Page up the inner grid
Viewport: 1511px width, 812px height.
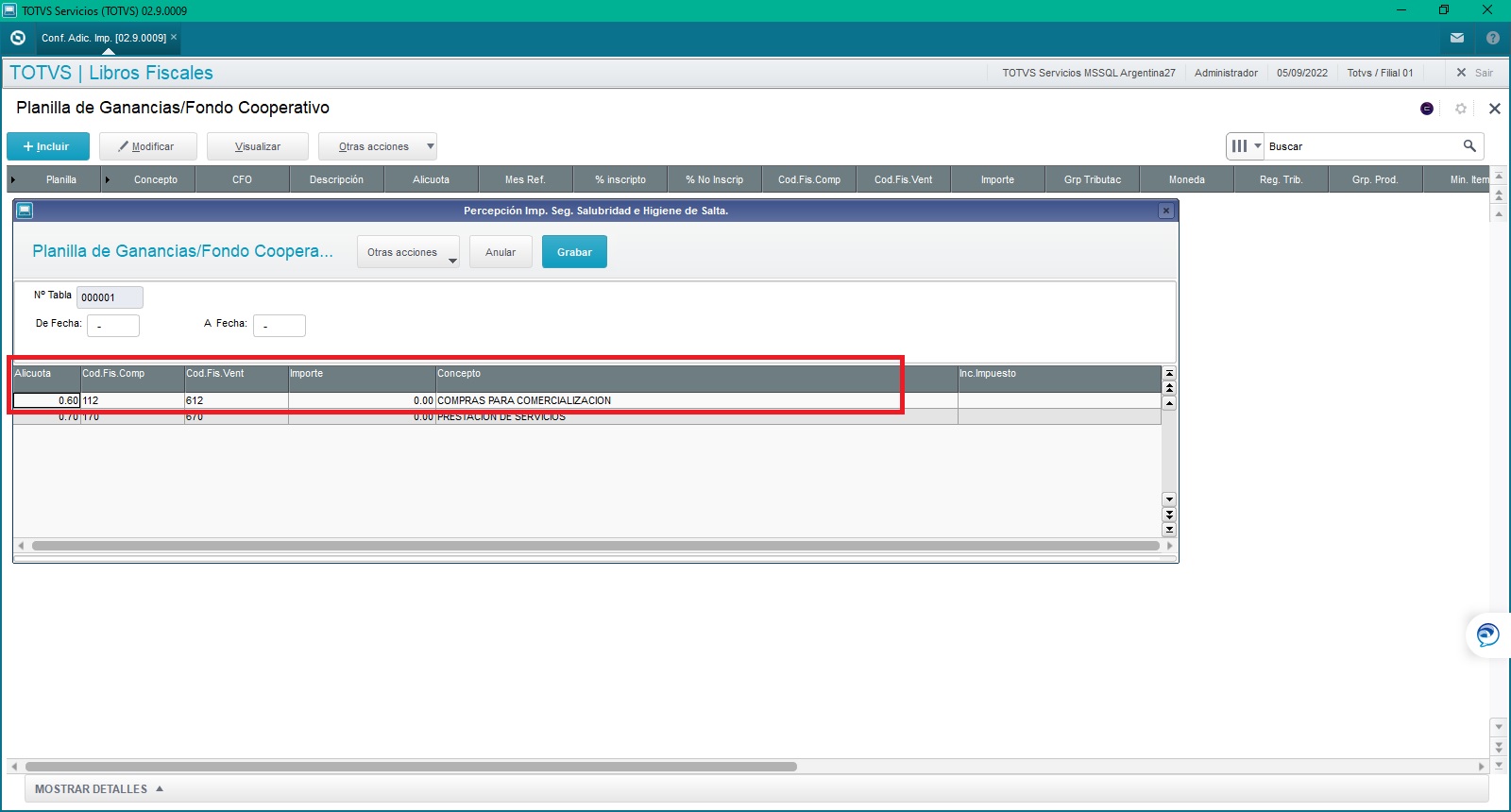(1169, 387)
